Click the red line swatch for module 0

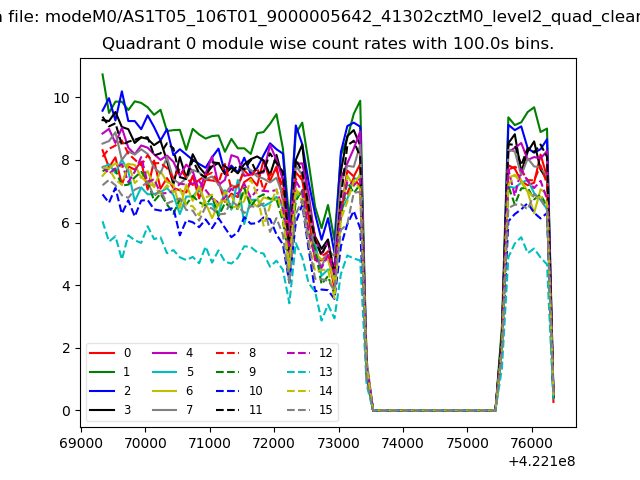[100, 353]
